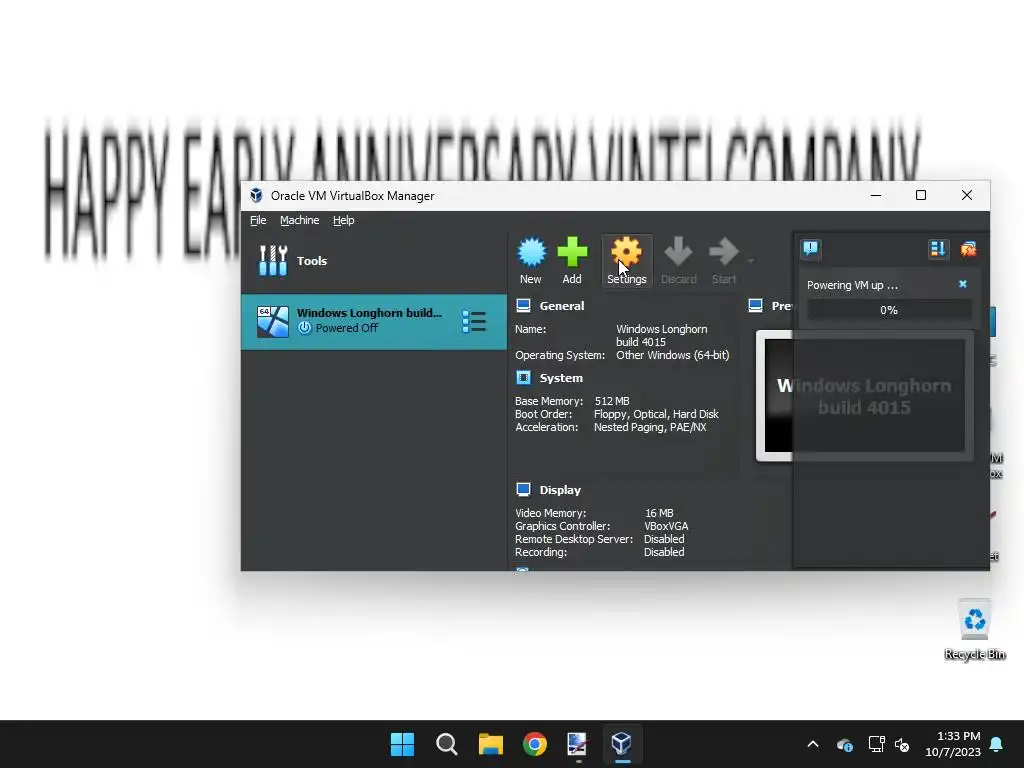Click the Display section screen icon
This screenshot has width=1024, height=768.
coord(523,489)
